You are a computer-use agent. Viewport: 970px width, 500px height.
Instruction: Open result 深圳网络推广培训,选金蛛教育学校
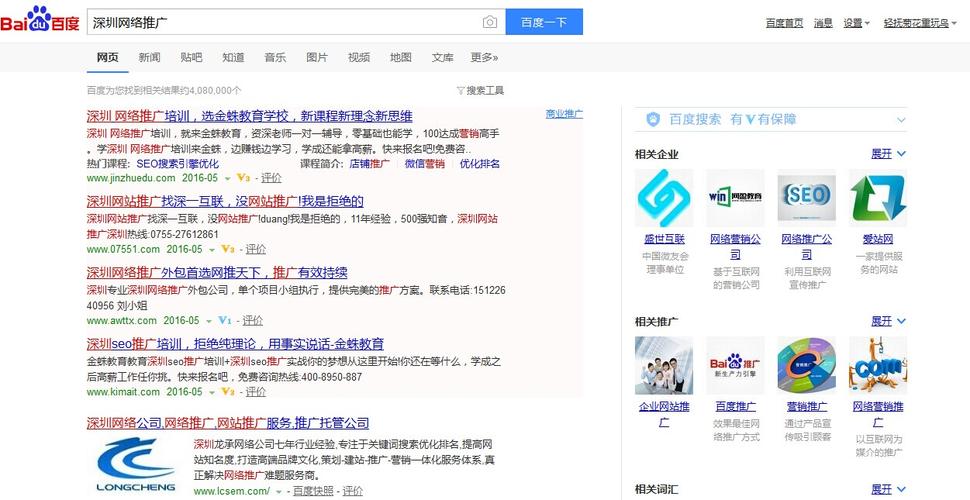tap(249, 116)
